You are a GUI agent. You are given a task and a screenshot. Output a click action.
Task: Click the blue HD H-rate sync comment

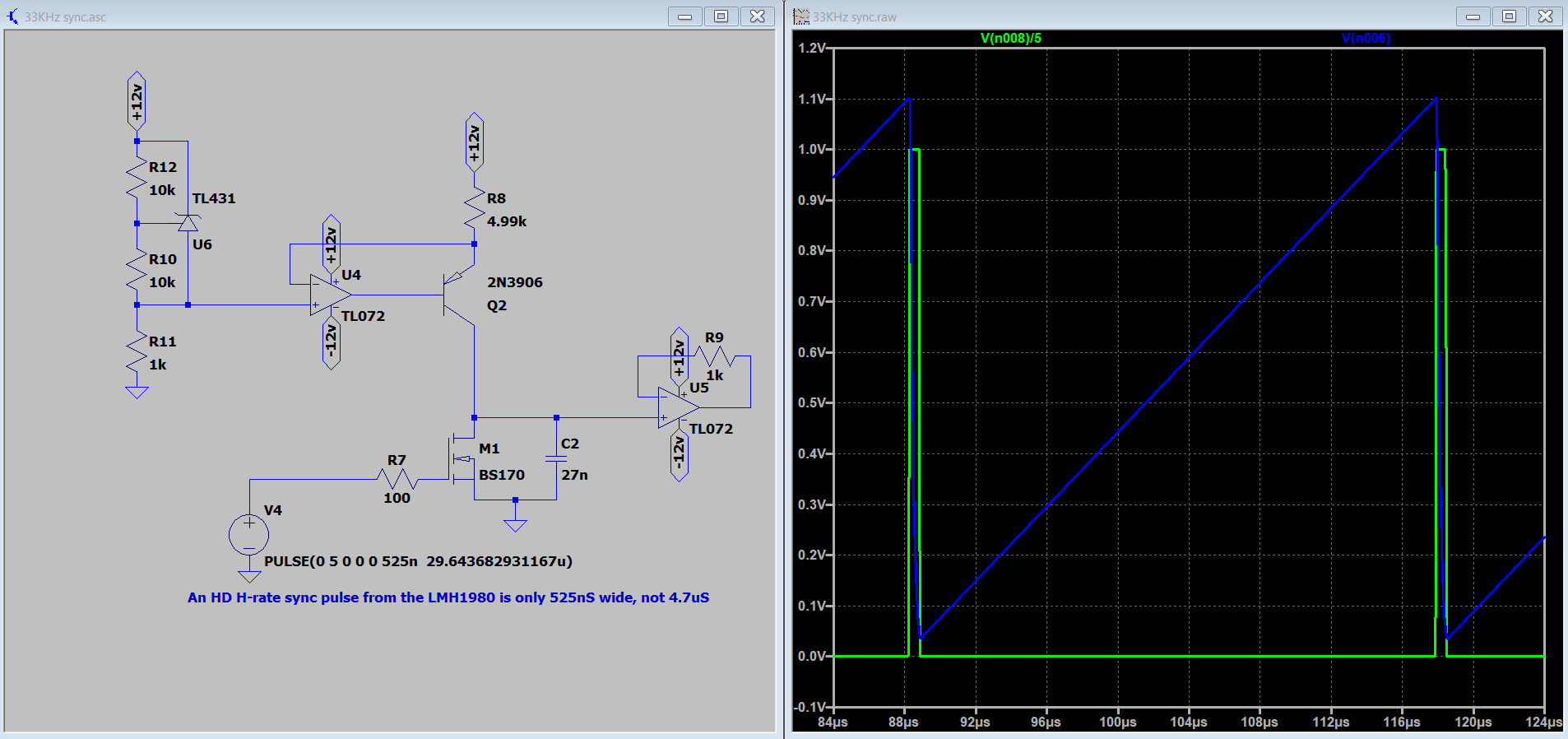448,597
